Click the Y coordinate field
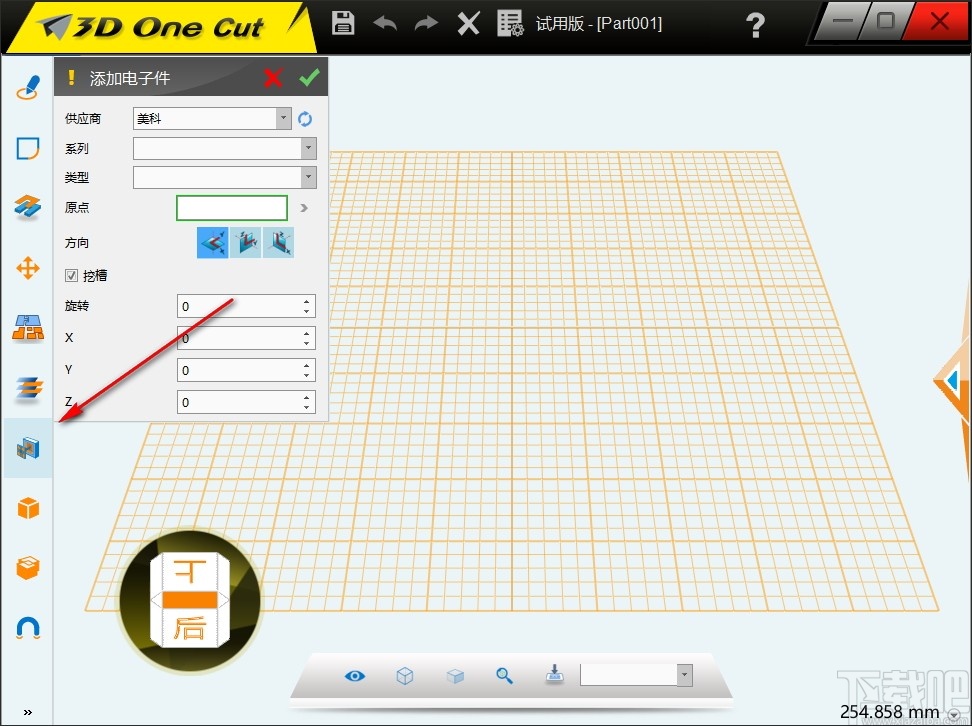Image resolution: width=972 pixels, height=726 pixels. [239, 370]
